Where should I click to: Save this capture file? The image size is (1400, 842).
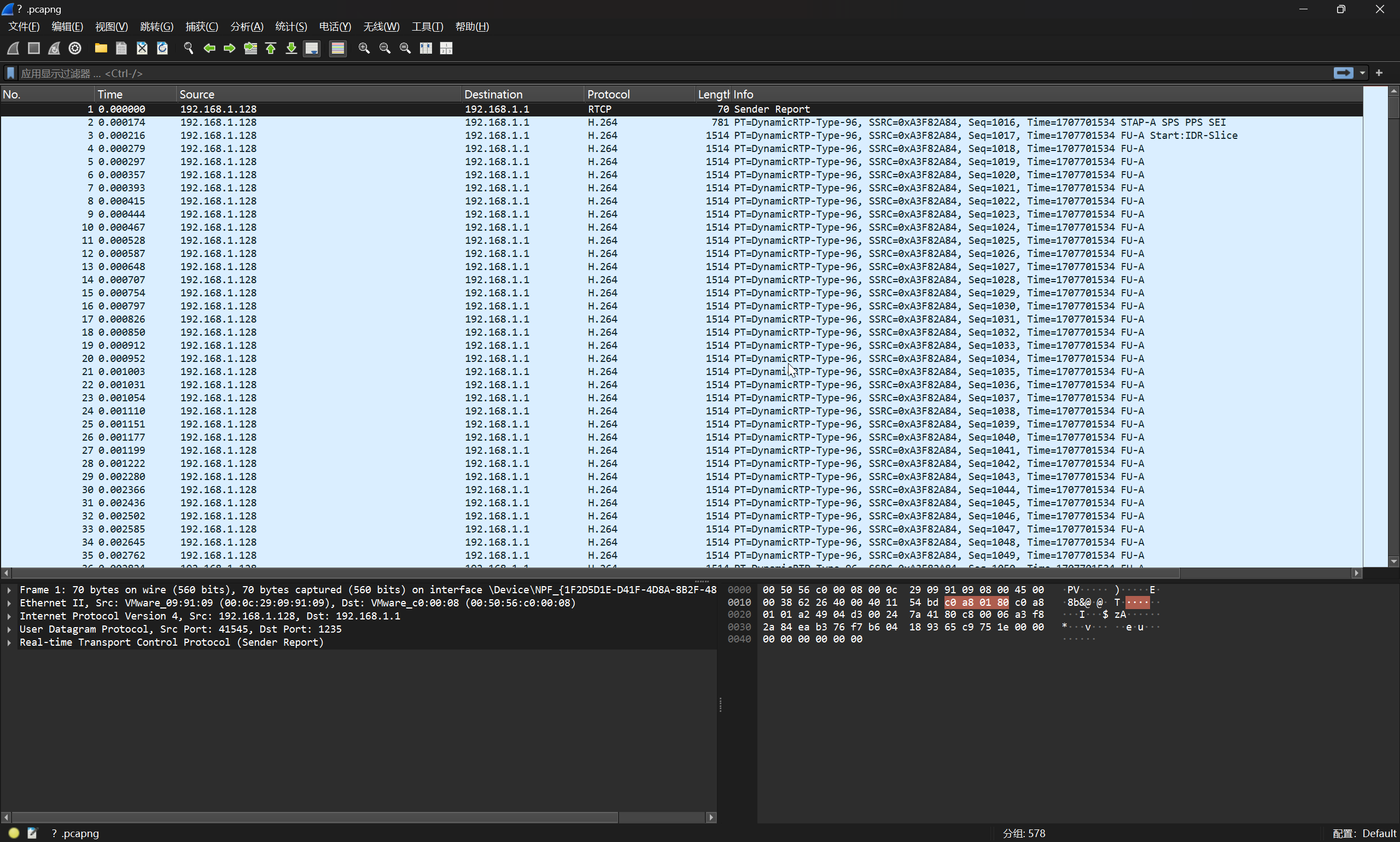pos(121,48)
